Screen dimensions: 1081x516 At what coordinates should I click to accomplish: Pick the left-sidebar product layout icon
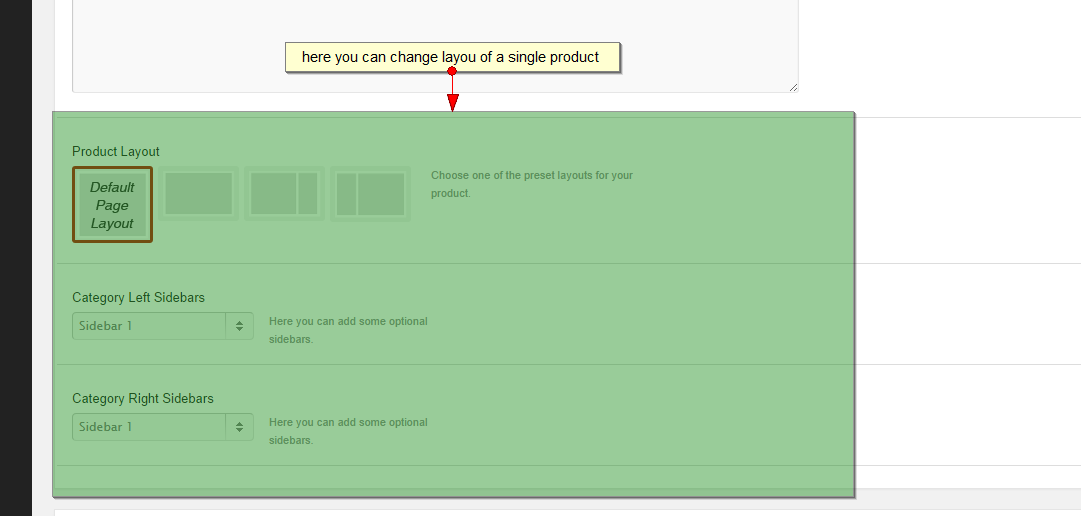(x=370, y=193)
